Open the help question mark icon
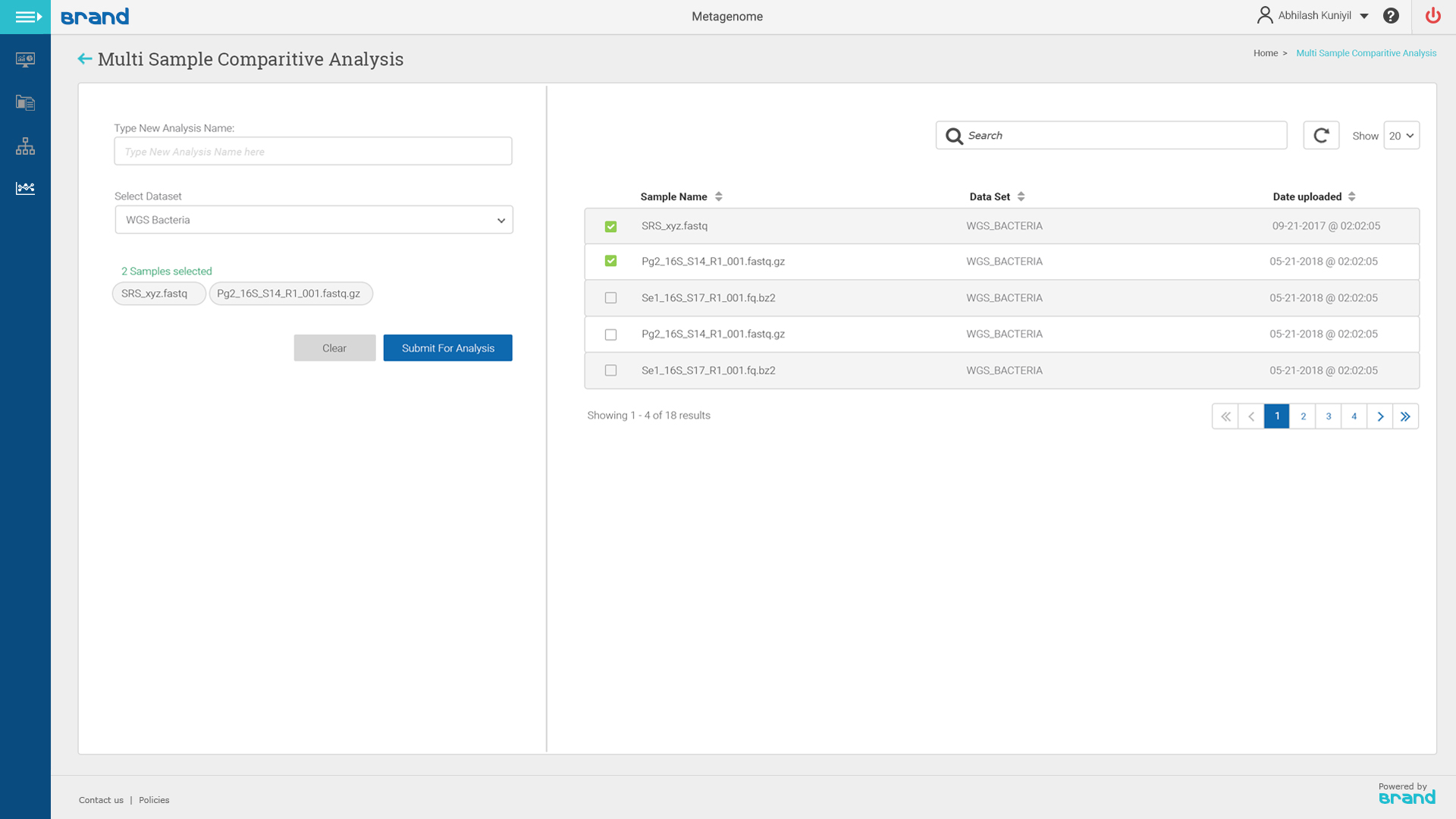The width and height of the screenshot is (1456, 819). click(x=1391, y=16)
